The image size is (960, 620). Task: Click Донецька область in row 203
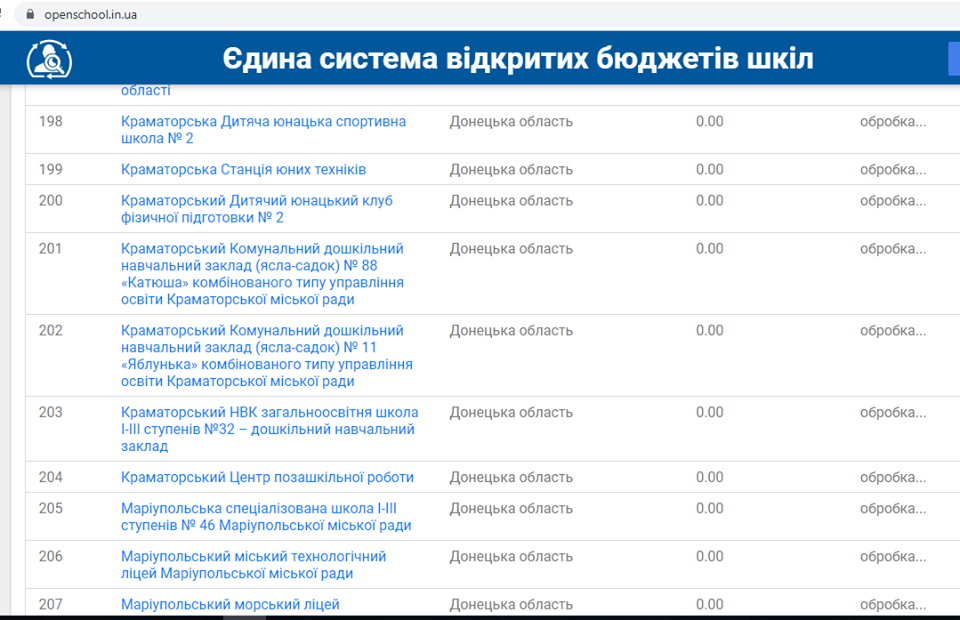[511, 412]
